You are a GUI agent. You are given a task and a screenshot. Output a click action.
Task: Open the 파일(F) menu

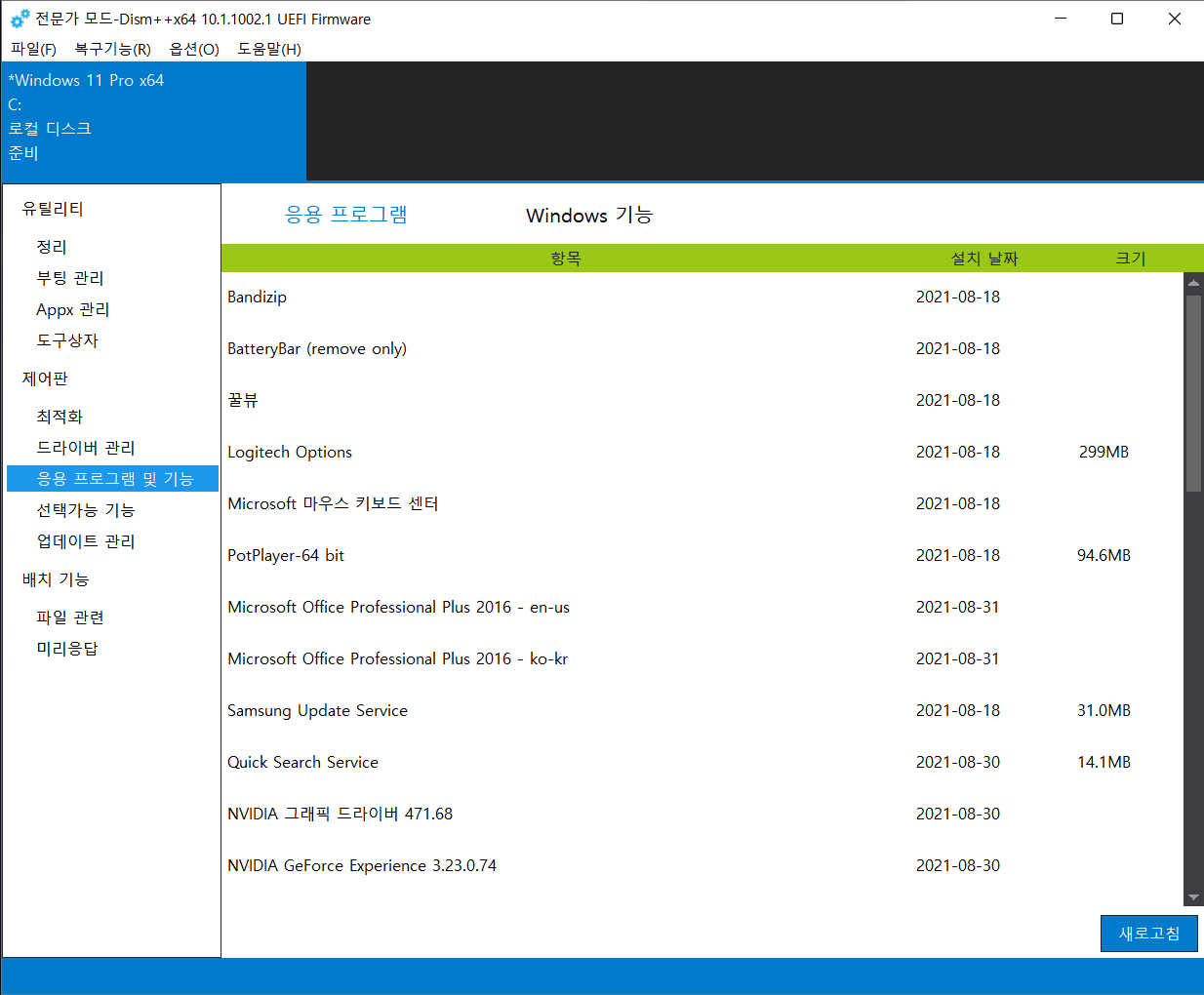pos(33,49)
